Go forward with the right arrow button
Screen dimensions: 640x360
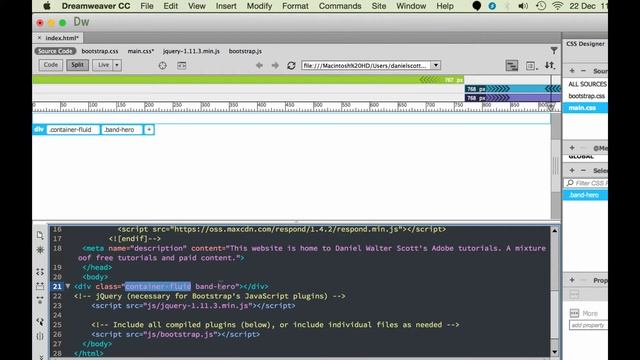click(275, 65)
